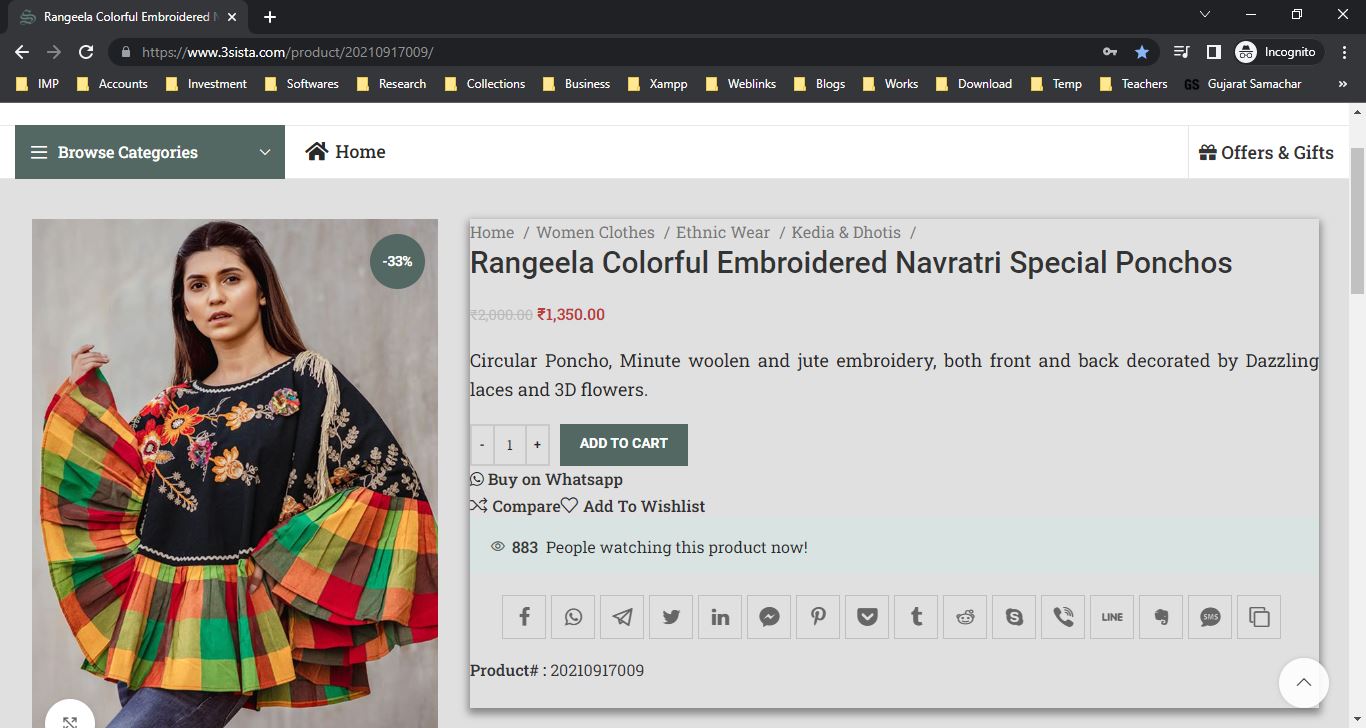Pin product on Pinterest
1366x728 pixels.
point(818,617)
